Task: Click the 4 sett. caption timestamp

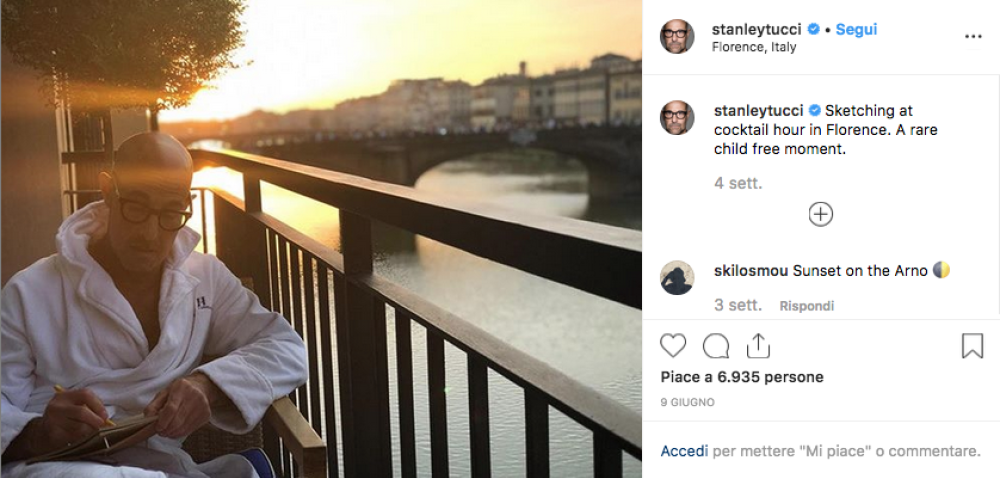Action: 738,183
